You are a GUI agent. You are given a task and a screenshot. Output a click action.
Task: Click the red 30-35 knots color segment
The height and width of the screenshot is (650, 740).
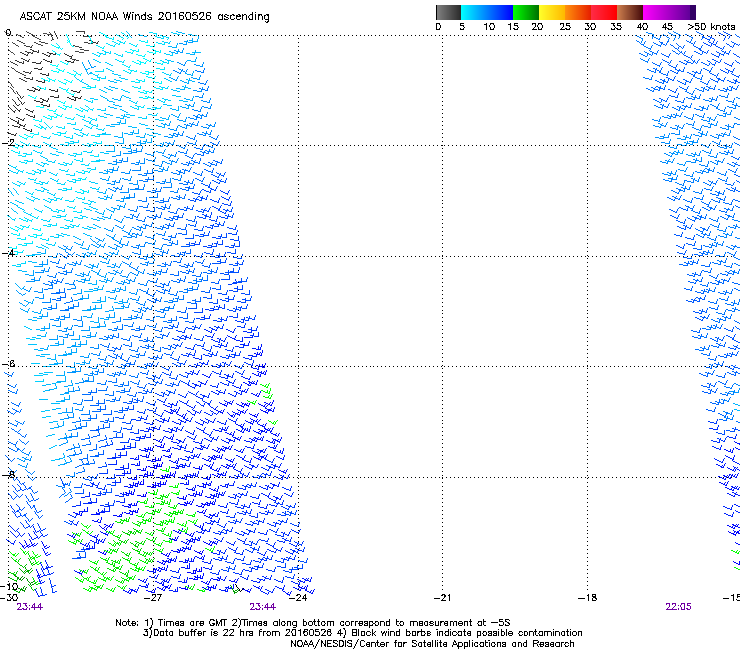click(604, 12)
